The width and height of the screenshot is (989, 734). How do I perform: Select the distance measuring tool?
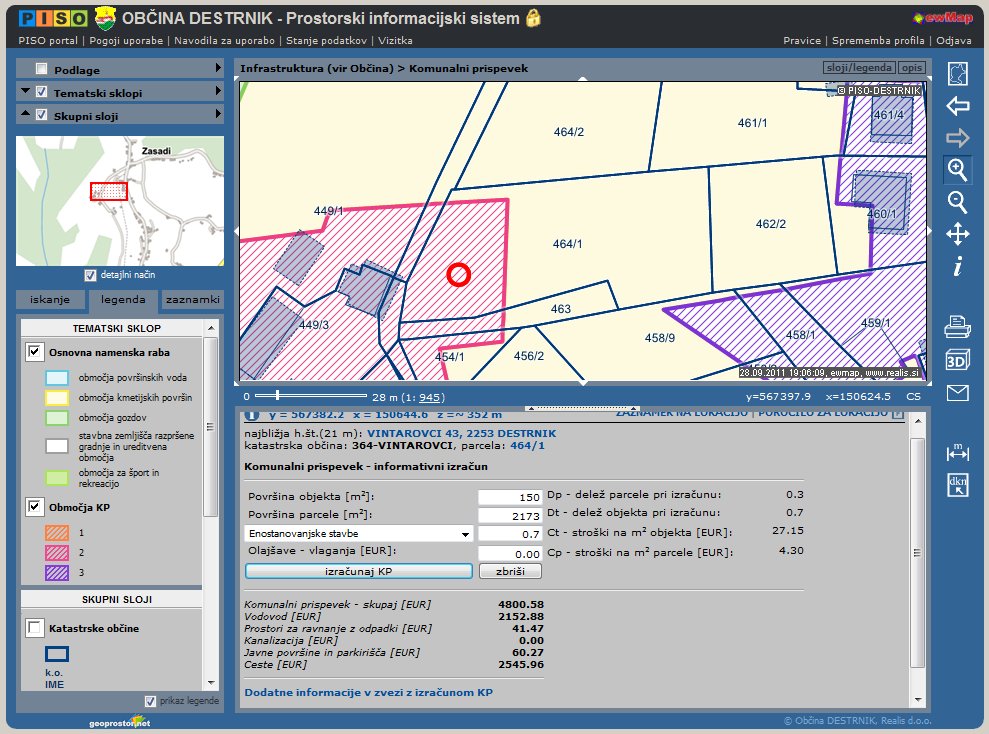(x=957, y=453)
